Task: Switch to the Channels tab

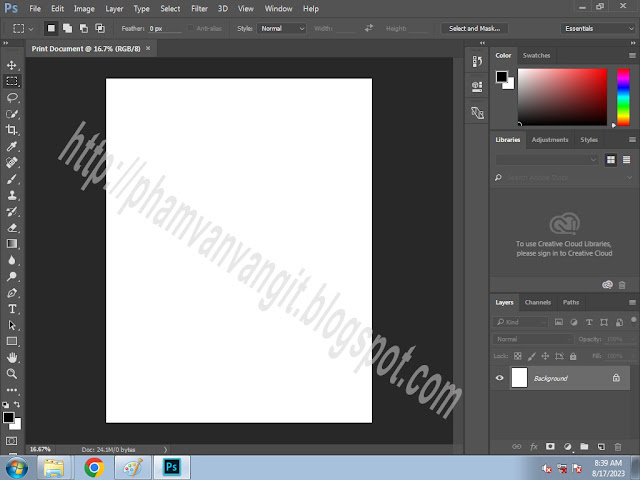Action: point(538,302)
